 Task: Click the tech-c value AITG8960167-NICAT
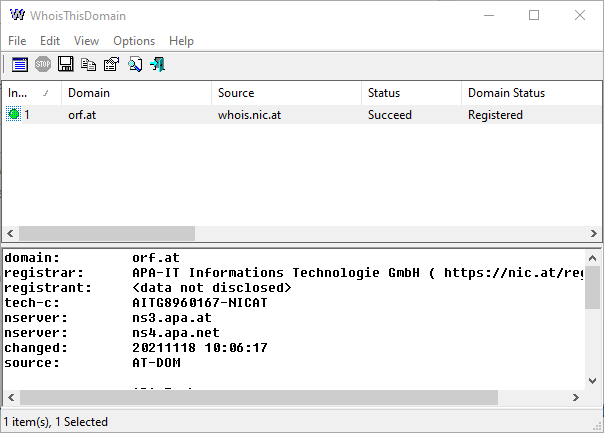click(x=200, y=303)
